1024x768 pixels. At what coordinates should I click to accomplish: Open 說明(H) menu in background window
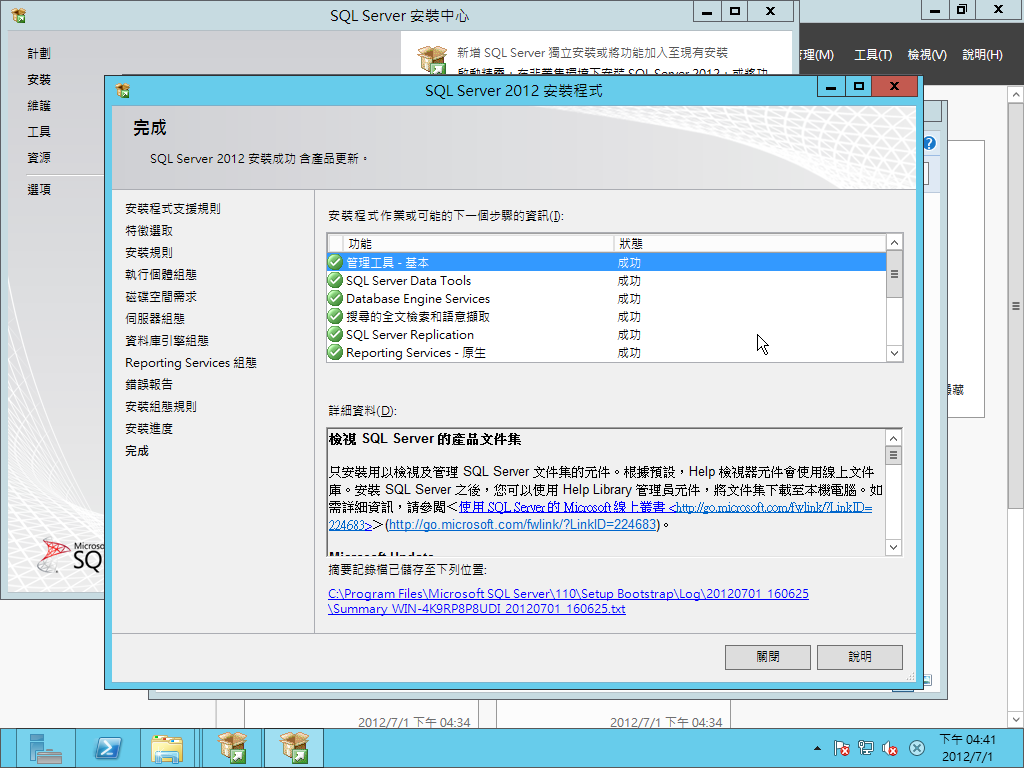coord(982,55)
